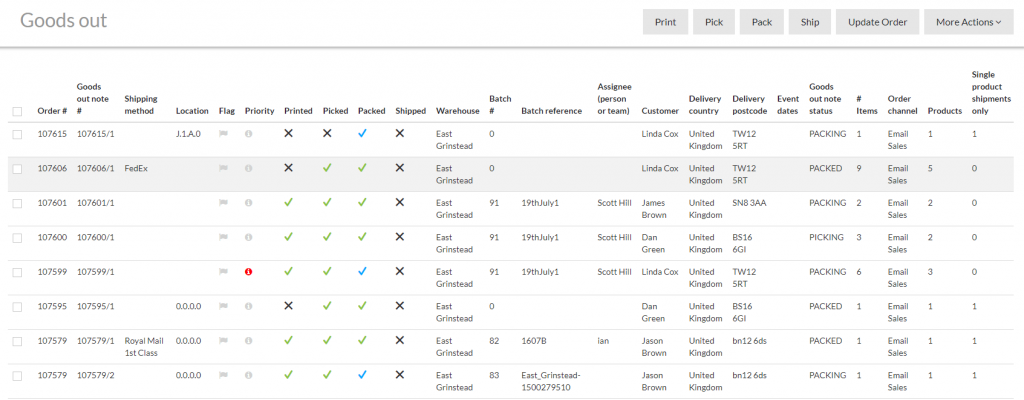Click the Royal Mail 1st Class cell
The height and width of the screenshot is (400, 1024).
click(144, 347)
